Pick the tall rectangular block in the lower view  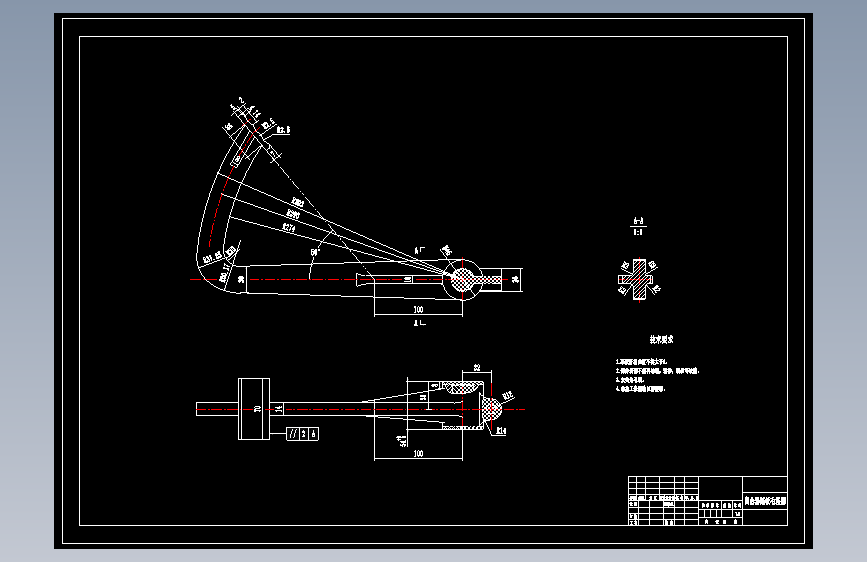[254, 409]
